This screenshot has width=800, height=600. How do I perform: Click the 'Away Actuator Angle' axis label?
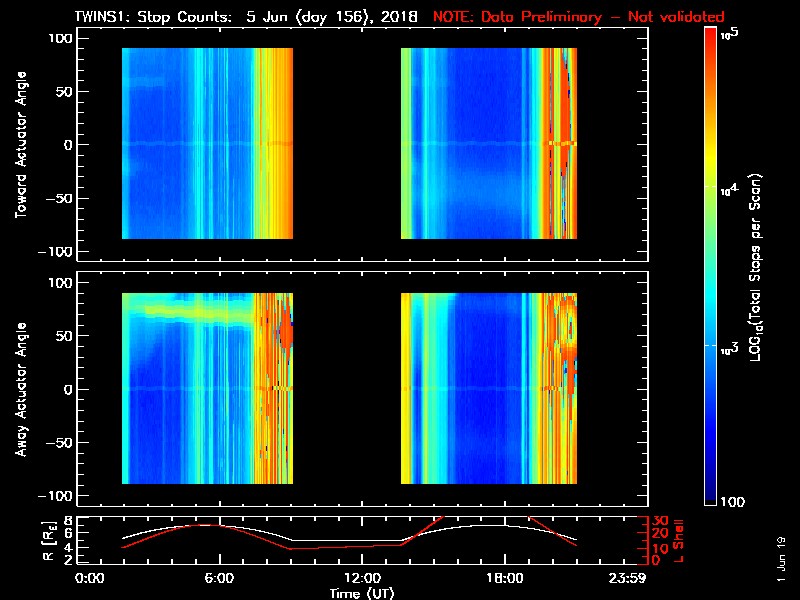(x=21, y=389)
